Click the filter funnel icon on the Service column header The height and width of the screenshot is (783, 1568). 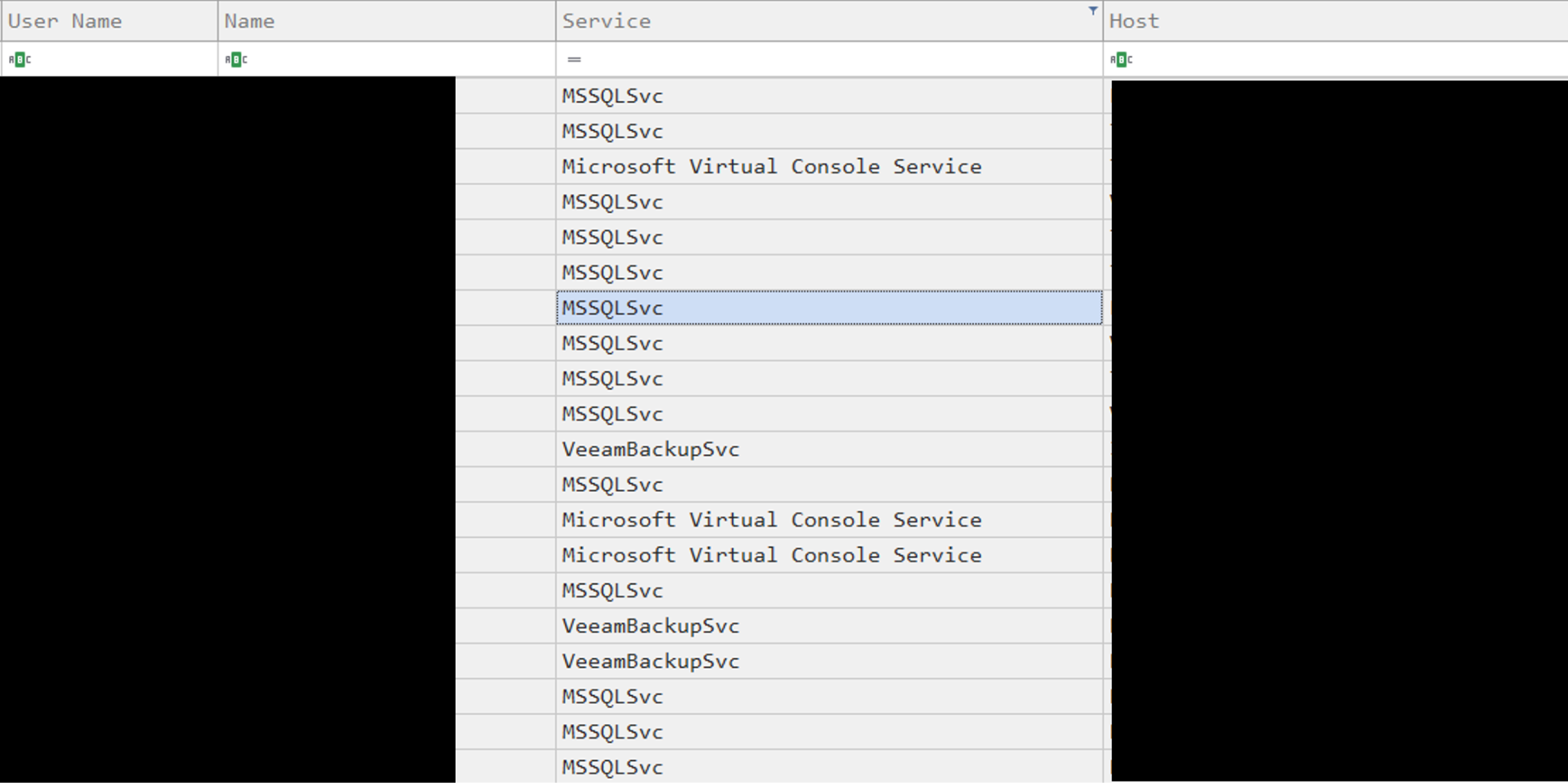coord(1094,10)
